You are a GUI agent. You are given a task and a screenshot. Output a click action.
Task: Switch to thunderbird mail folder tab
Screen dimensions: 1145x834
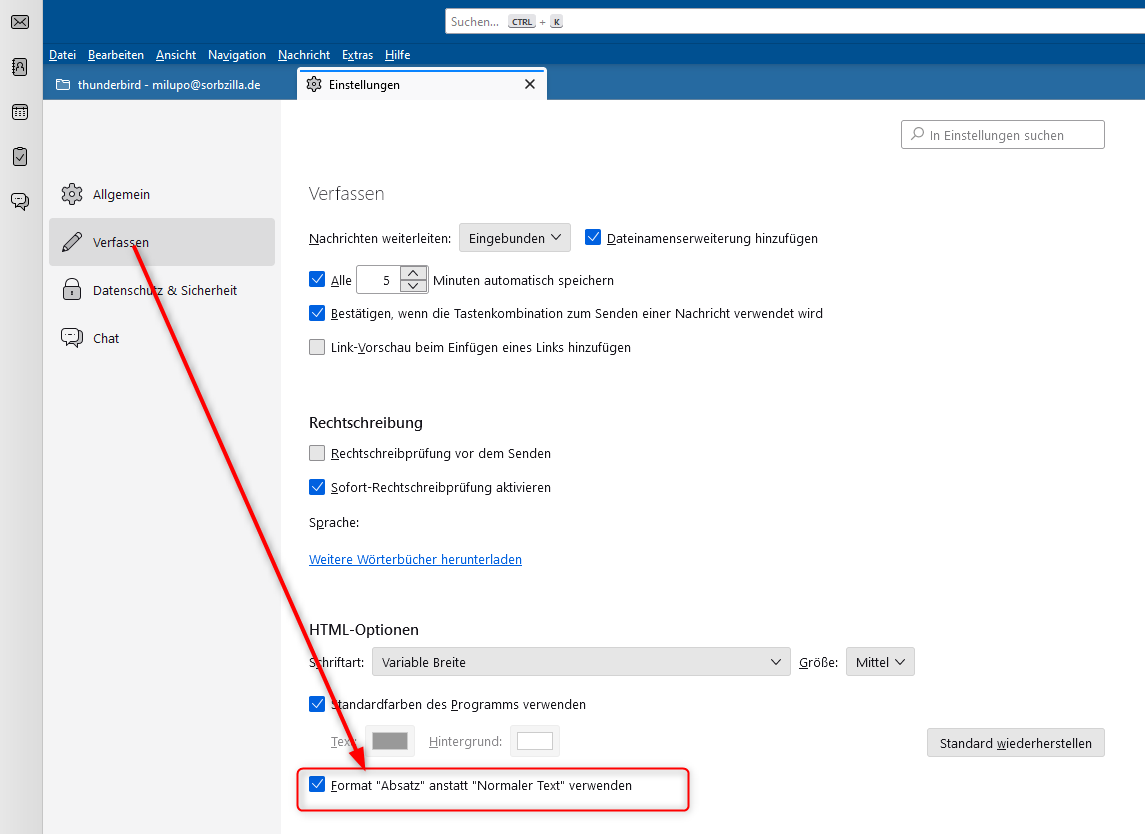168,85
